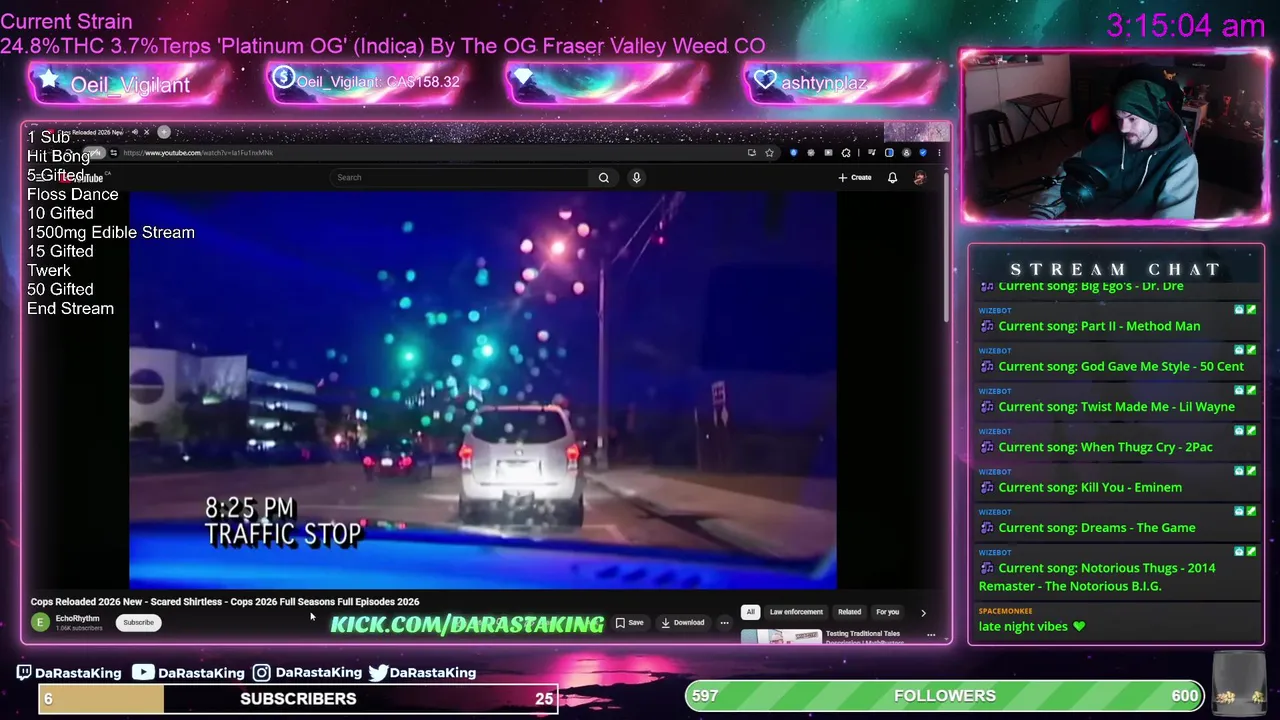Click the subscribers goal progress bar

pyautogui.click(x=298, y=698)
